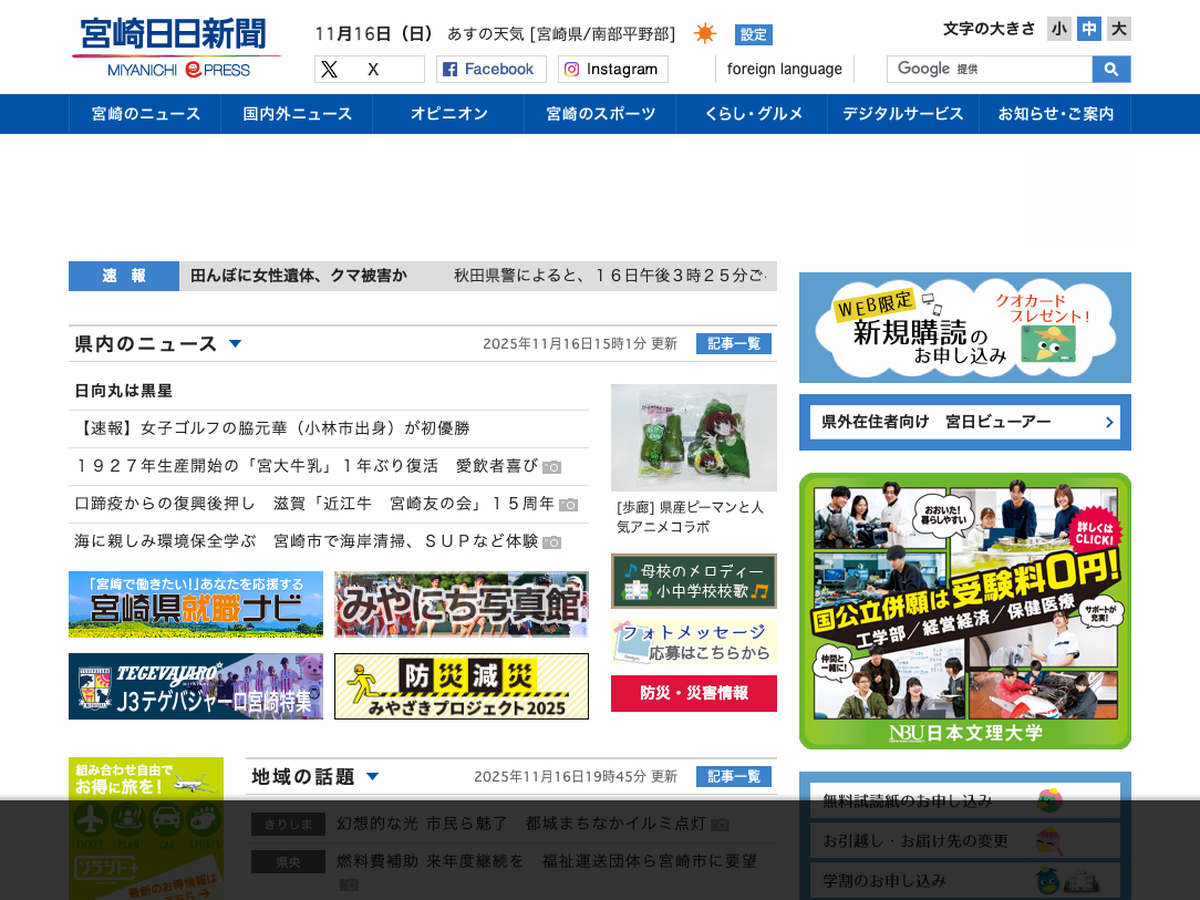Open the 県産ピーマン anime collaboration photo

[693, 437]
